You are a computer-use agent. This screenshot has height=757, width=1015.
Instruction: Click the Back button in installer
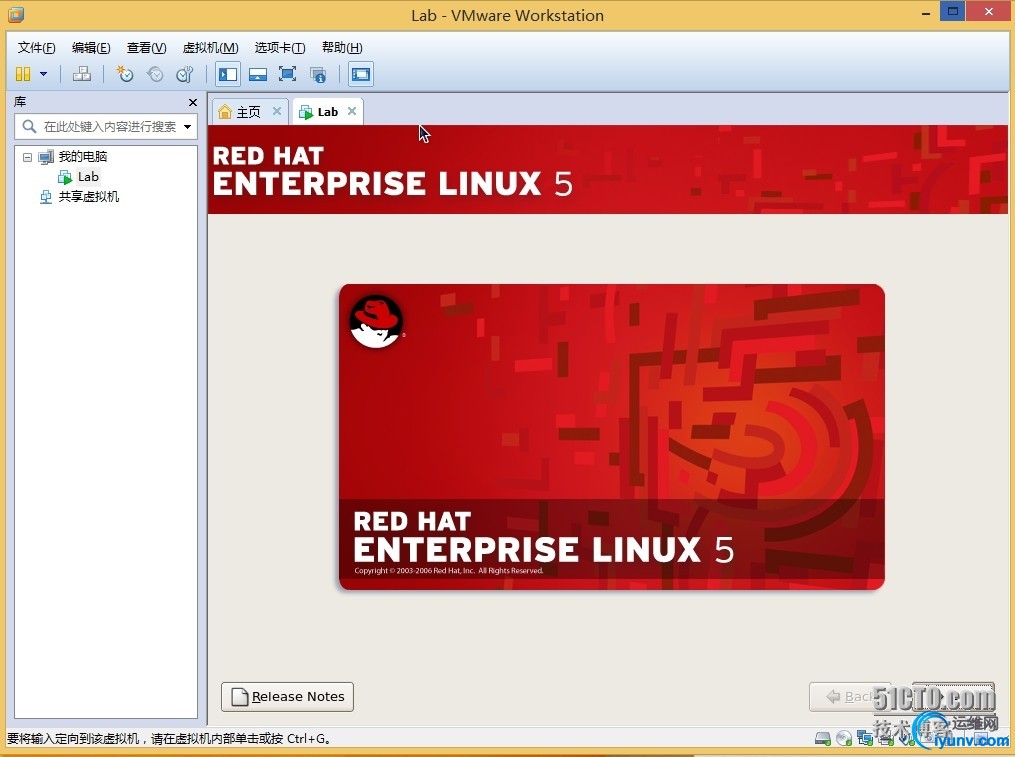point(850,697)
